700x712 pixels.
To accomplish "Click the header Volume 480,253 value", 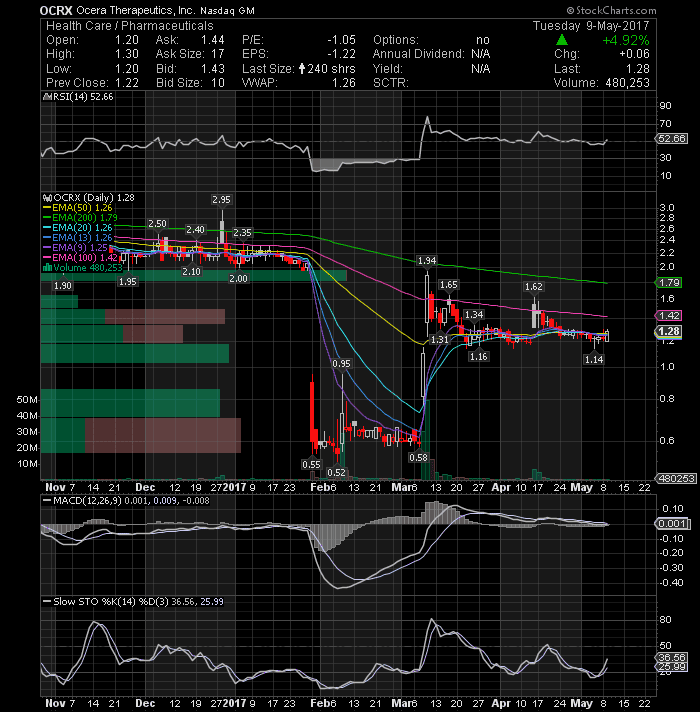I will pos(627,83).
